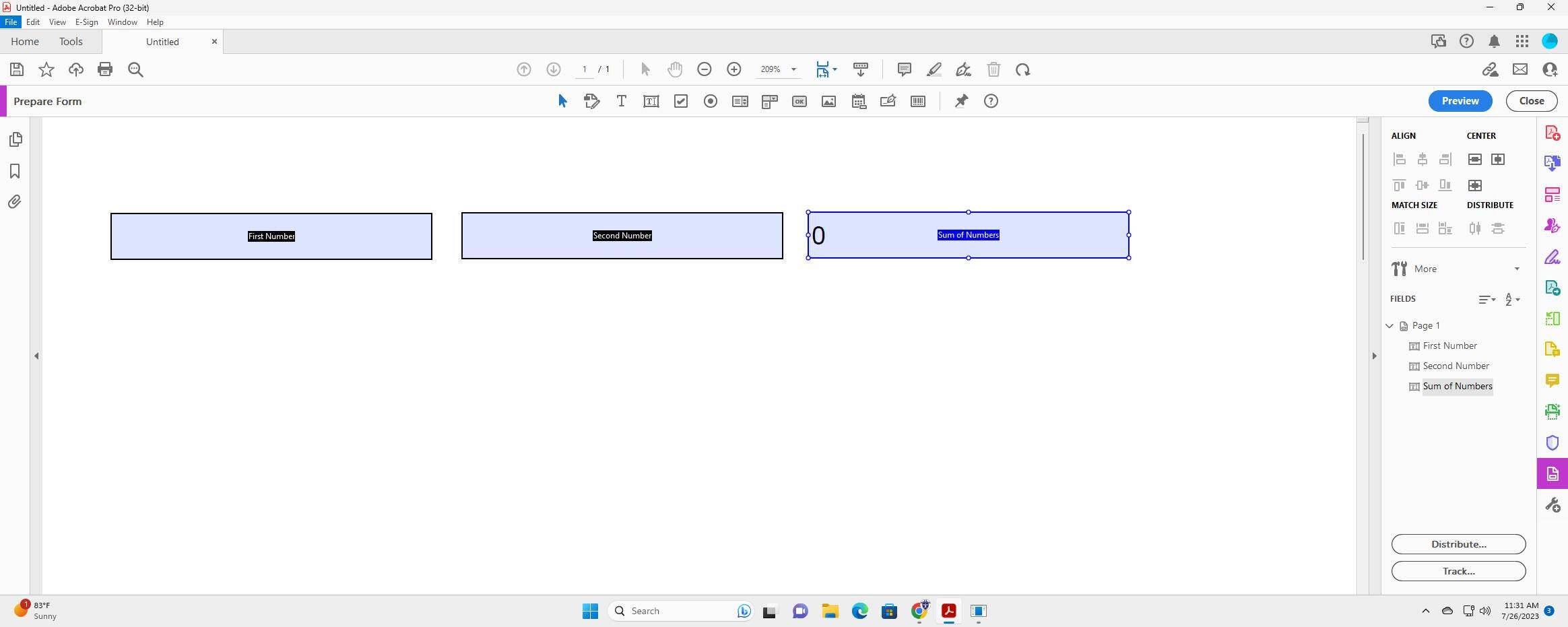Image resolution: width=1568 pixels, height=627 pixels.
Task: Zoom in with the plus icon
Action: coord(734,69)
